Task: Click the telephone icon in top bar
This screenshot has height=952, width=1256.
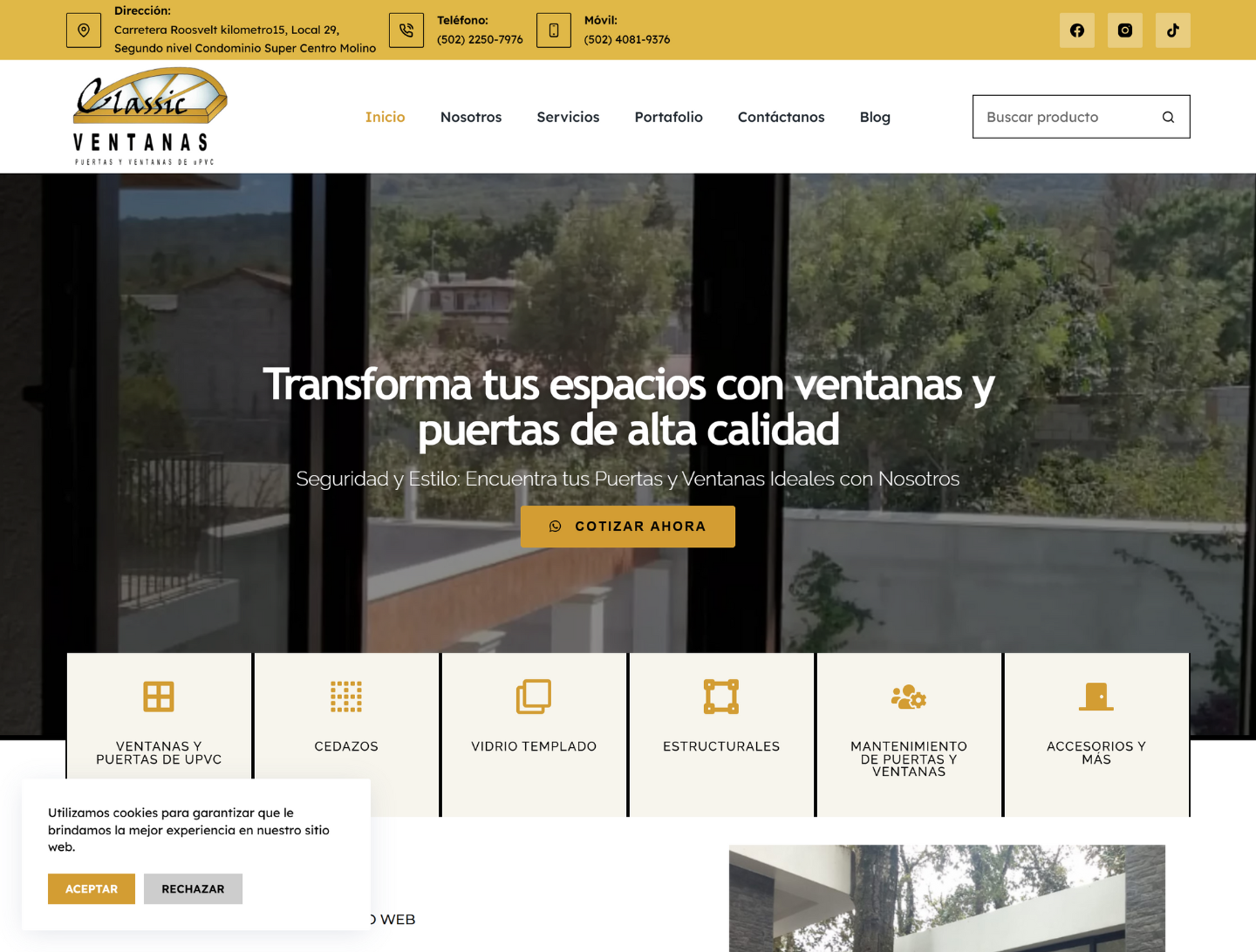Action: [406, 31]
